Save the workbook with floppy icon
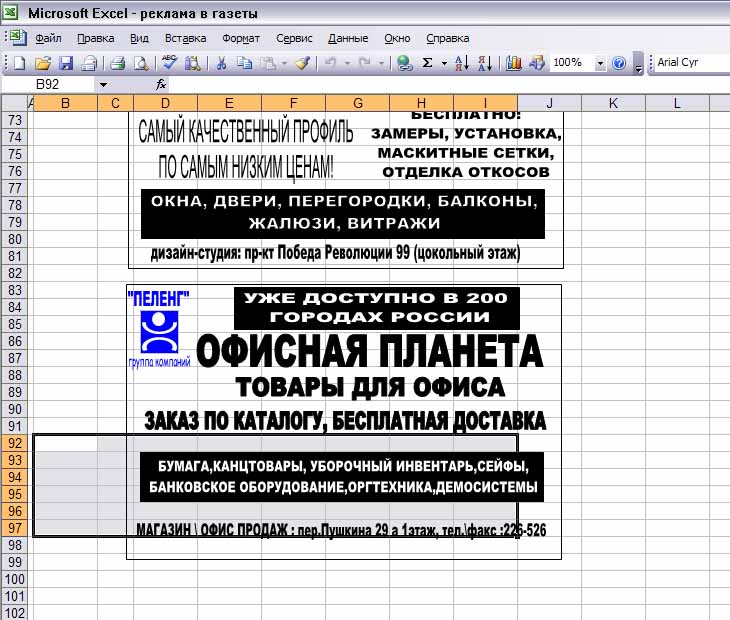The width and height of the screenshot is (730, 620). [x=66, y=63]
